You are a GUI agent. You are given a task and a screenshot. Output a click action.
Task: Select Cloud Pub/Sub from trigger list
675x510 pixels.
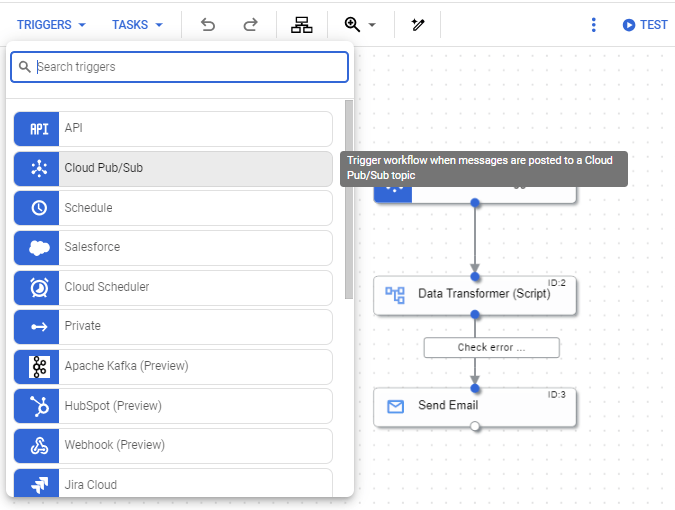[x=195, y=168]
